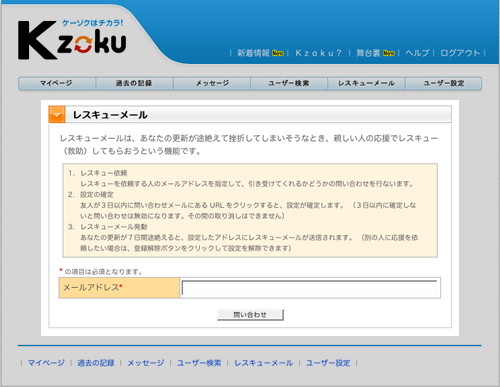Click the Kzoku logo
Viewport: 500px width, 387px height.
click(72, 39)
